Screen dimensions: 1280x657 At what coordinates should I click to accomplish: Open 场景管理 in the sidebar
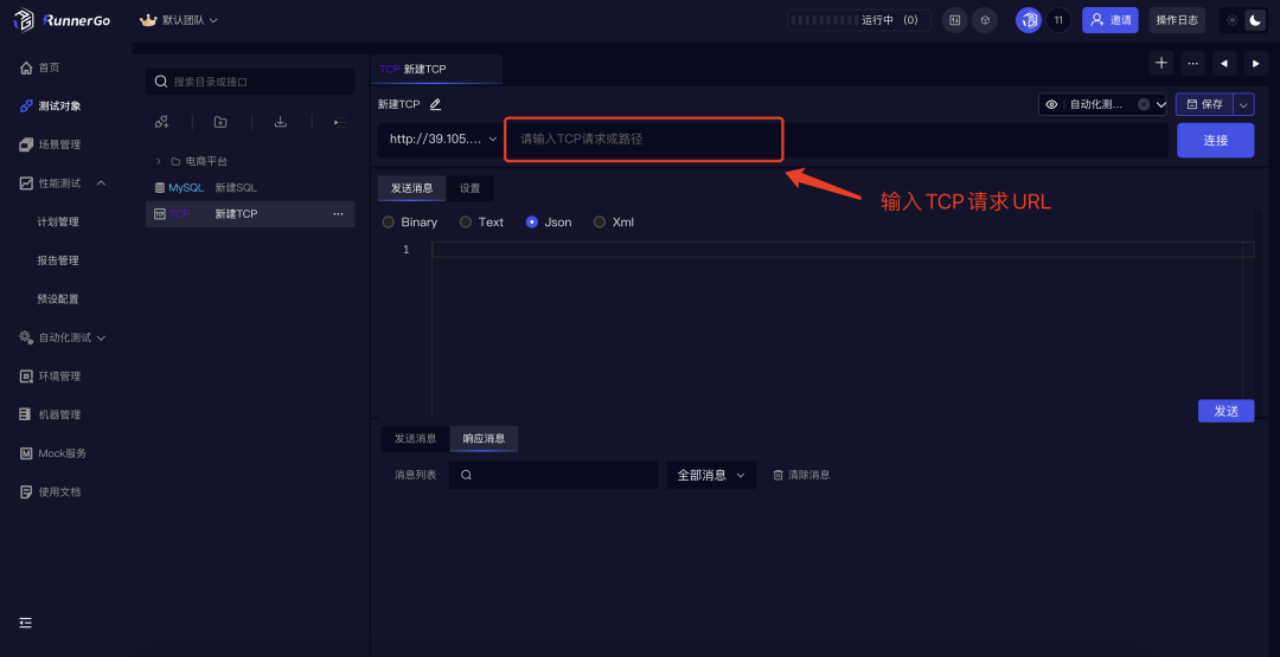pos(60,145)
